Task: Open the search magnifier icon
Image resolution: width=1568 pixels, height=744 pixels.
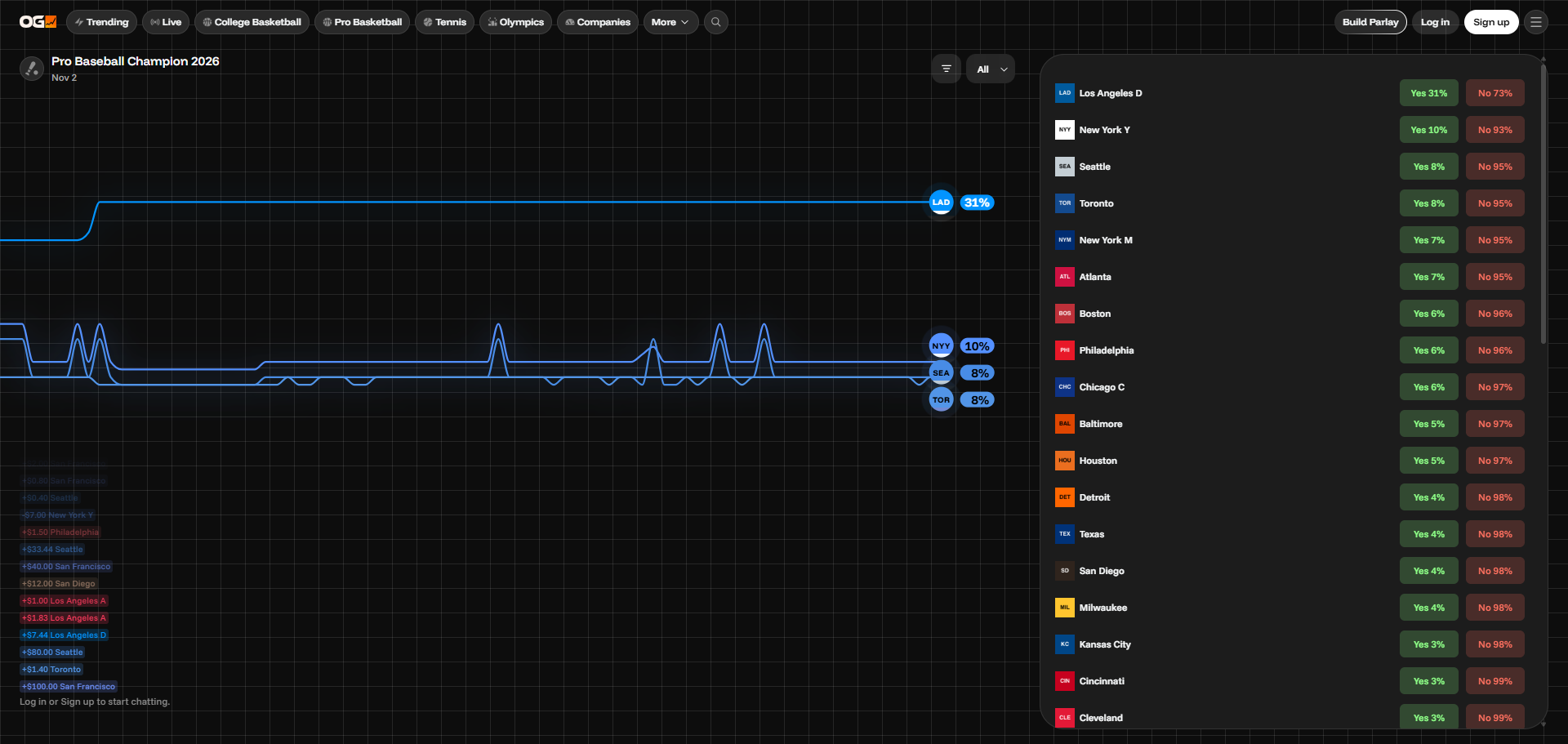Action: tap(716, 22)
